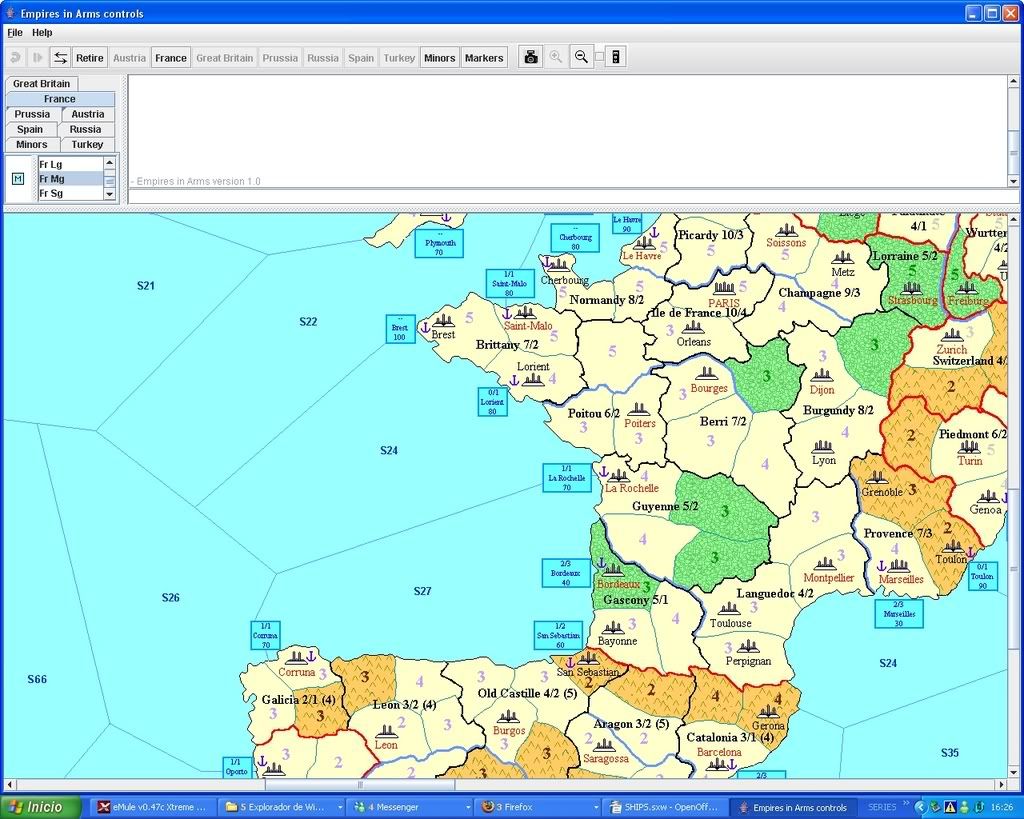Screen dimensions: 1024x819
Task: Expand the Messenger taskbar group arrow
Action: pyautogui.click(x=468, y=807)
